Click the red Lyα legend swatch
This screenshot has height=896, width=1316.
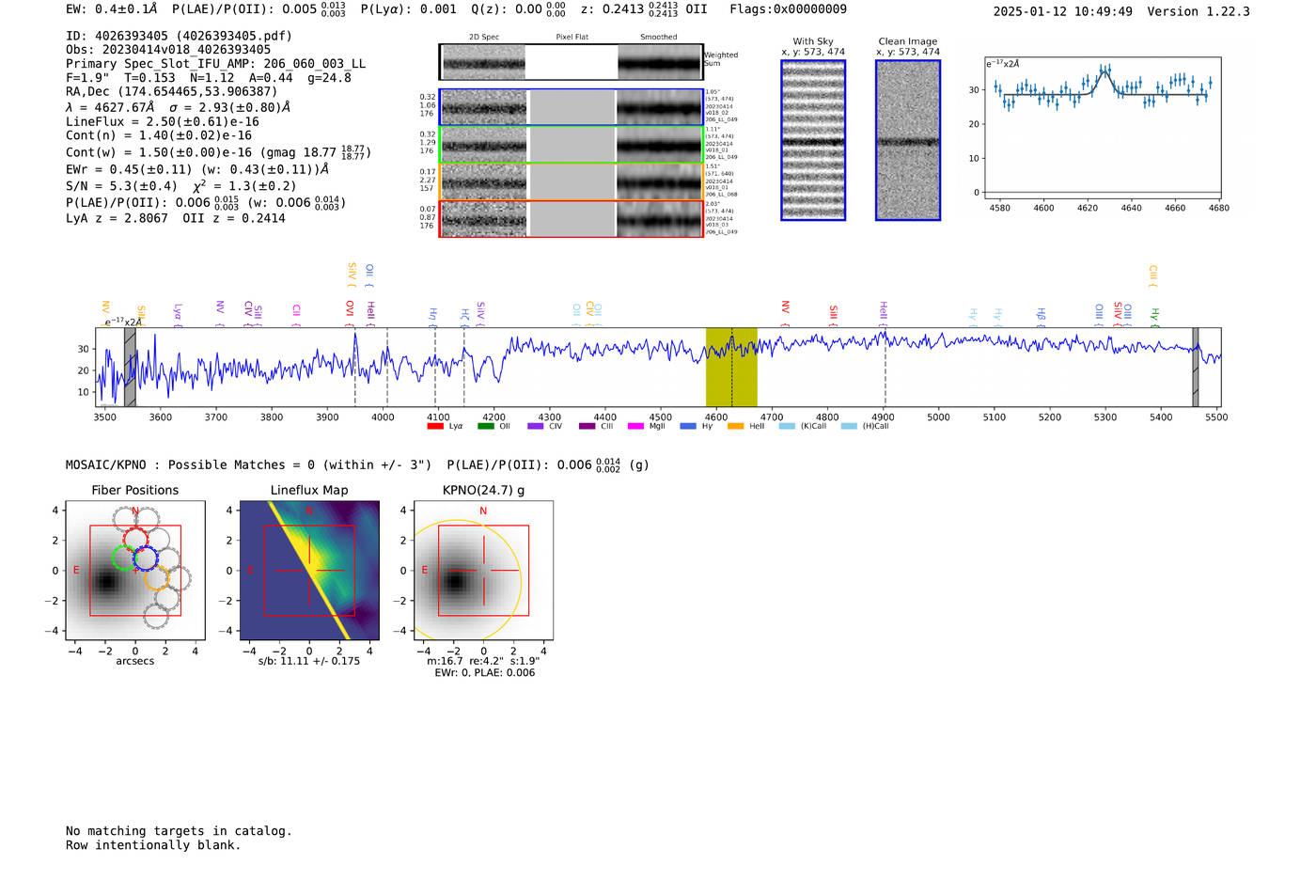[x=434, y=426]
